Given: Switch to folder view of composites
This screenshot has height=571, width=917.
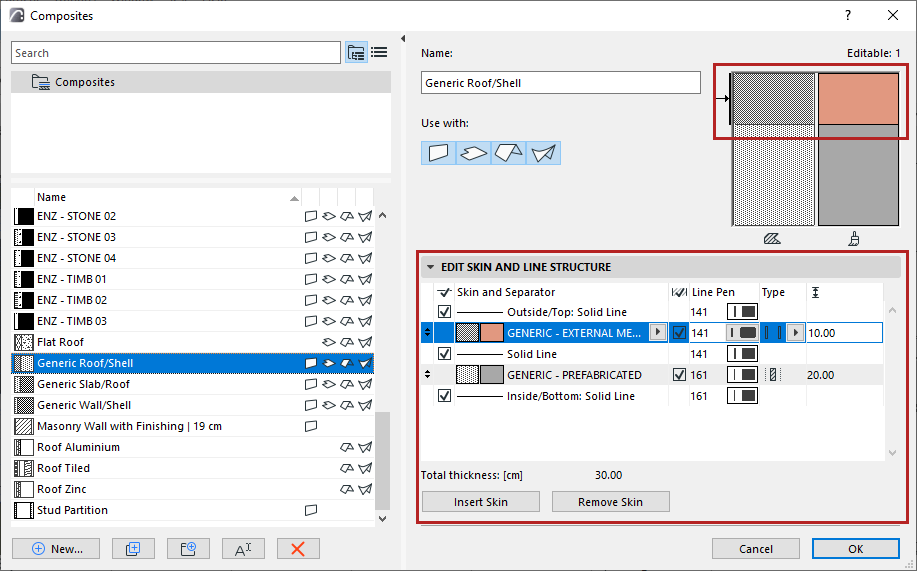Looking at the screenshot, I should [356, 53].
